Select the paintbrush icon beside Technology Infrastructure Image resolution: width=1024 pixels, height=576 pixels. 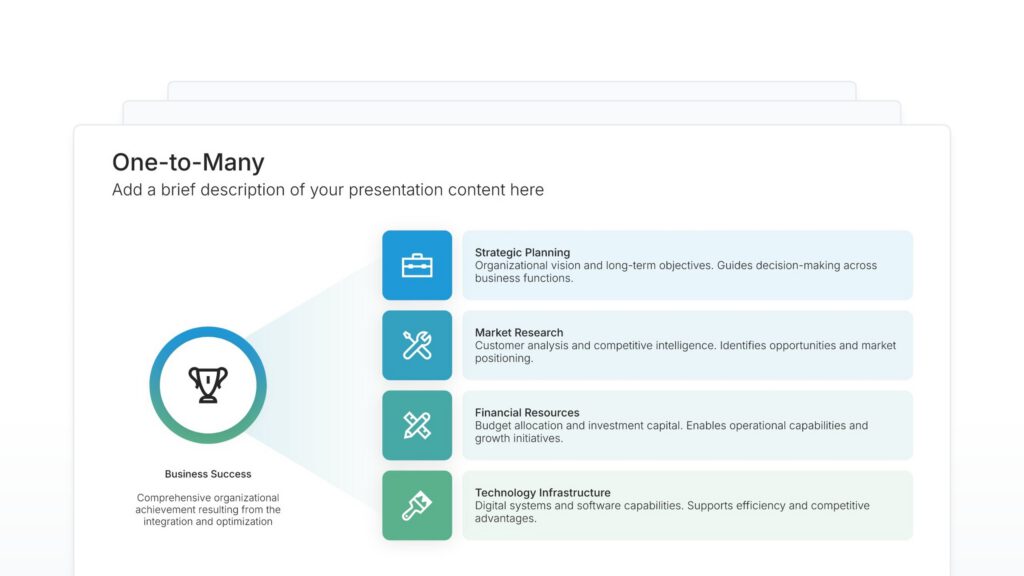(x=417, y=505)
